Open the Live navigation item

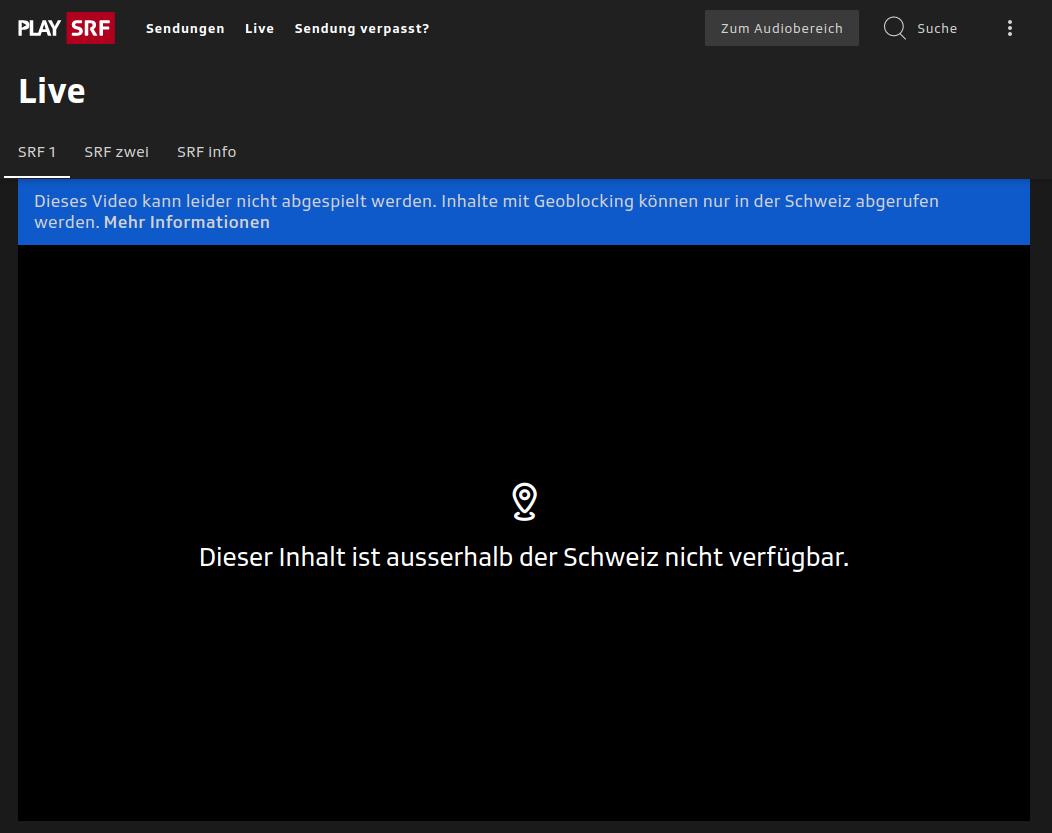[x=260, y=29]
